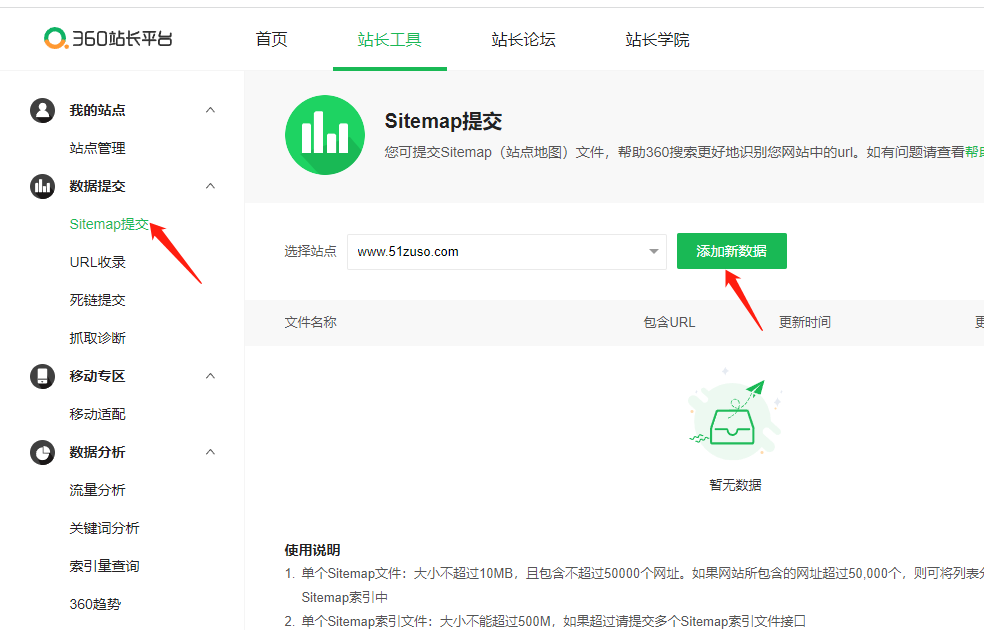The height and width of the screenshot is (630, 984).
Task: Click the 使用说明 heading
Action: pyautogui.click(x=313, y=550)
